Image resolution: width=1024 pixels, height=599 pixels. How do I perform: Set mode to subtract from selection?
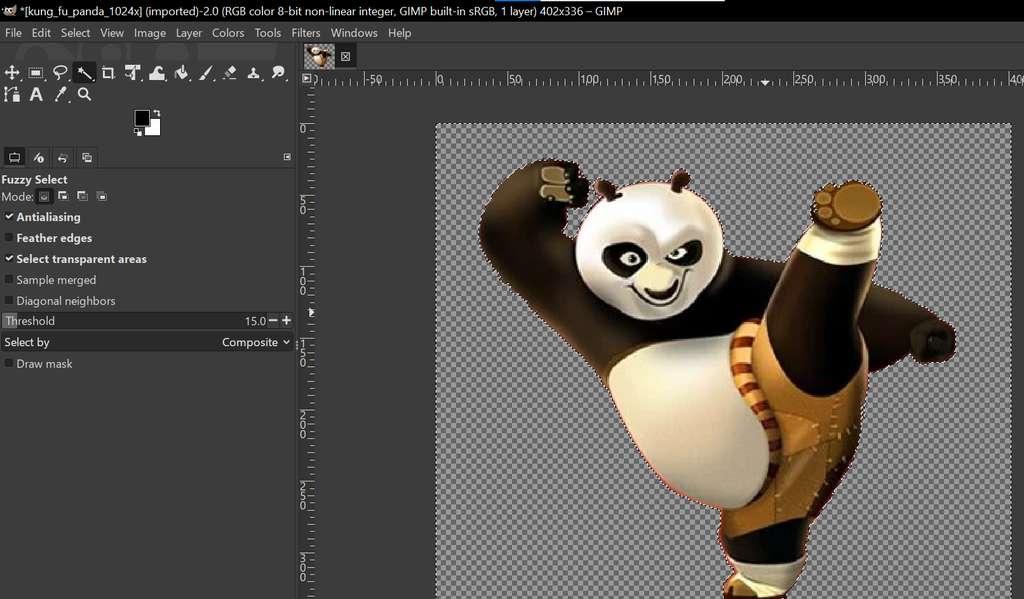[x=82, y=196]
